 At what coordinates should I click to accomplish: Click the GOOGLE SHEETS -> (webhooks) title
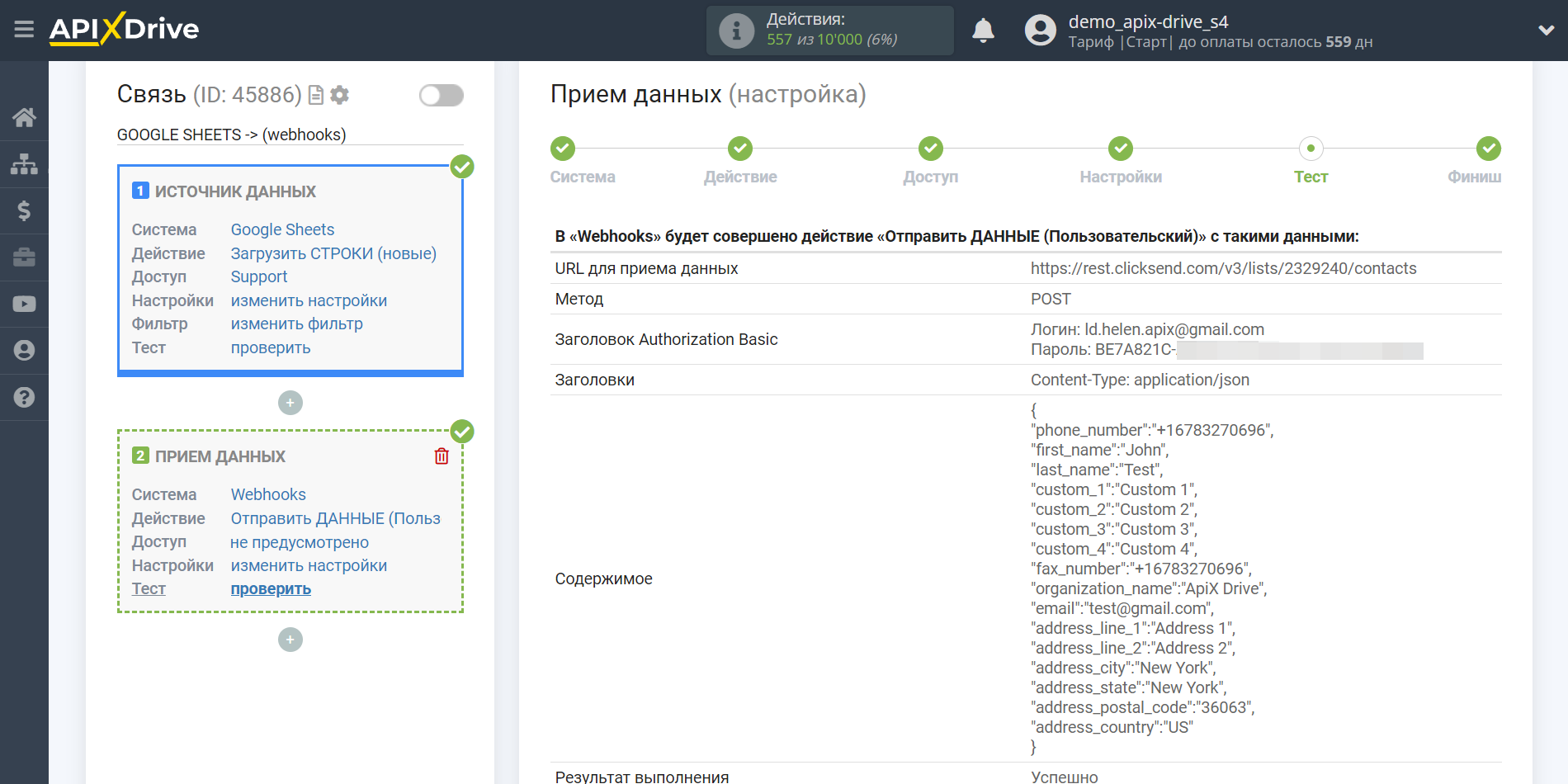pos(231,135)
